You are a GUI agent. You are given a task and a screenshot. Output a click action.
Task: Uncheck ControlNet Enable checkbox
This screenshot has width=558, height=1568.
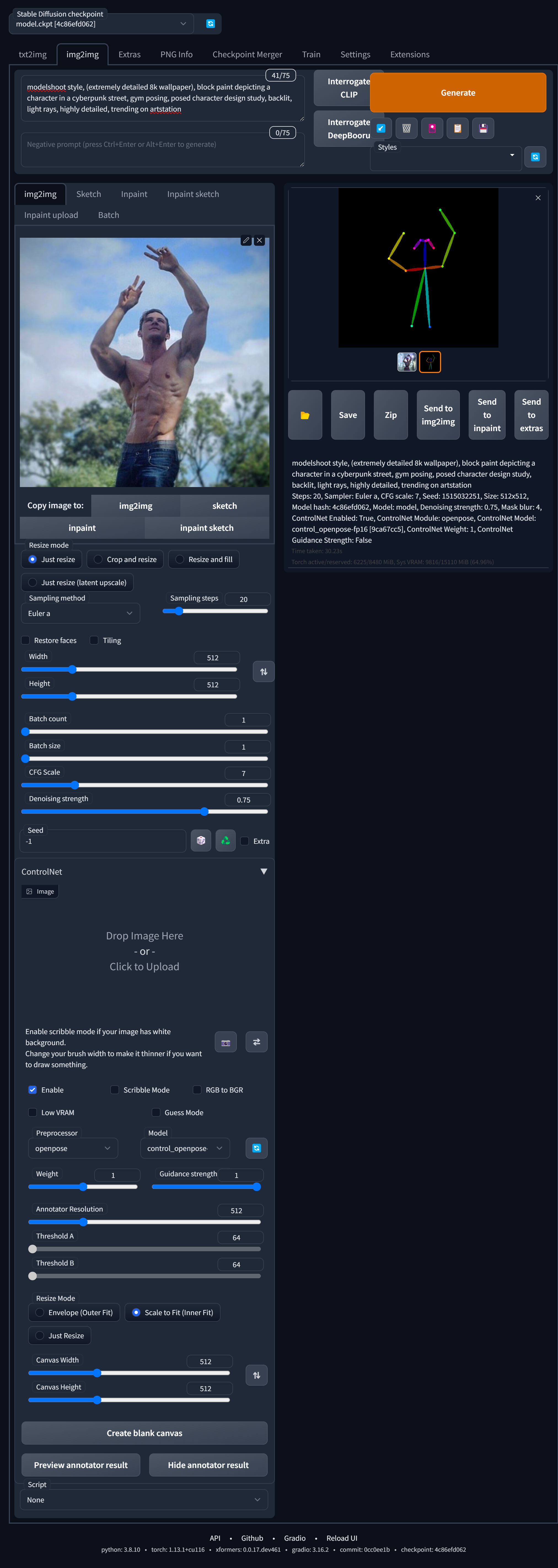[x=33, y=1090]
